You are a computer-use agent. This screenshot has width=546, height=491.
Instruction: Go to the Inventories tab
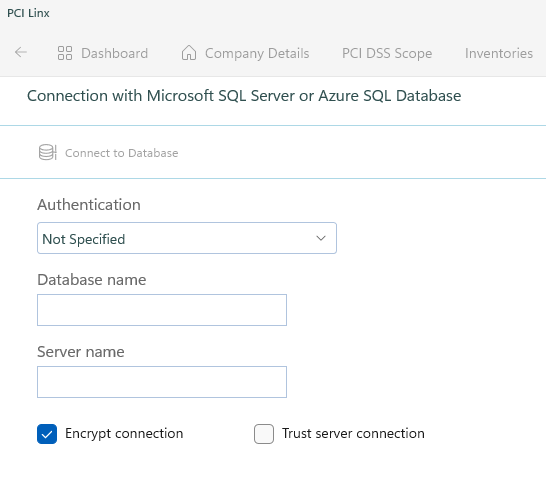[499, 53]
